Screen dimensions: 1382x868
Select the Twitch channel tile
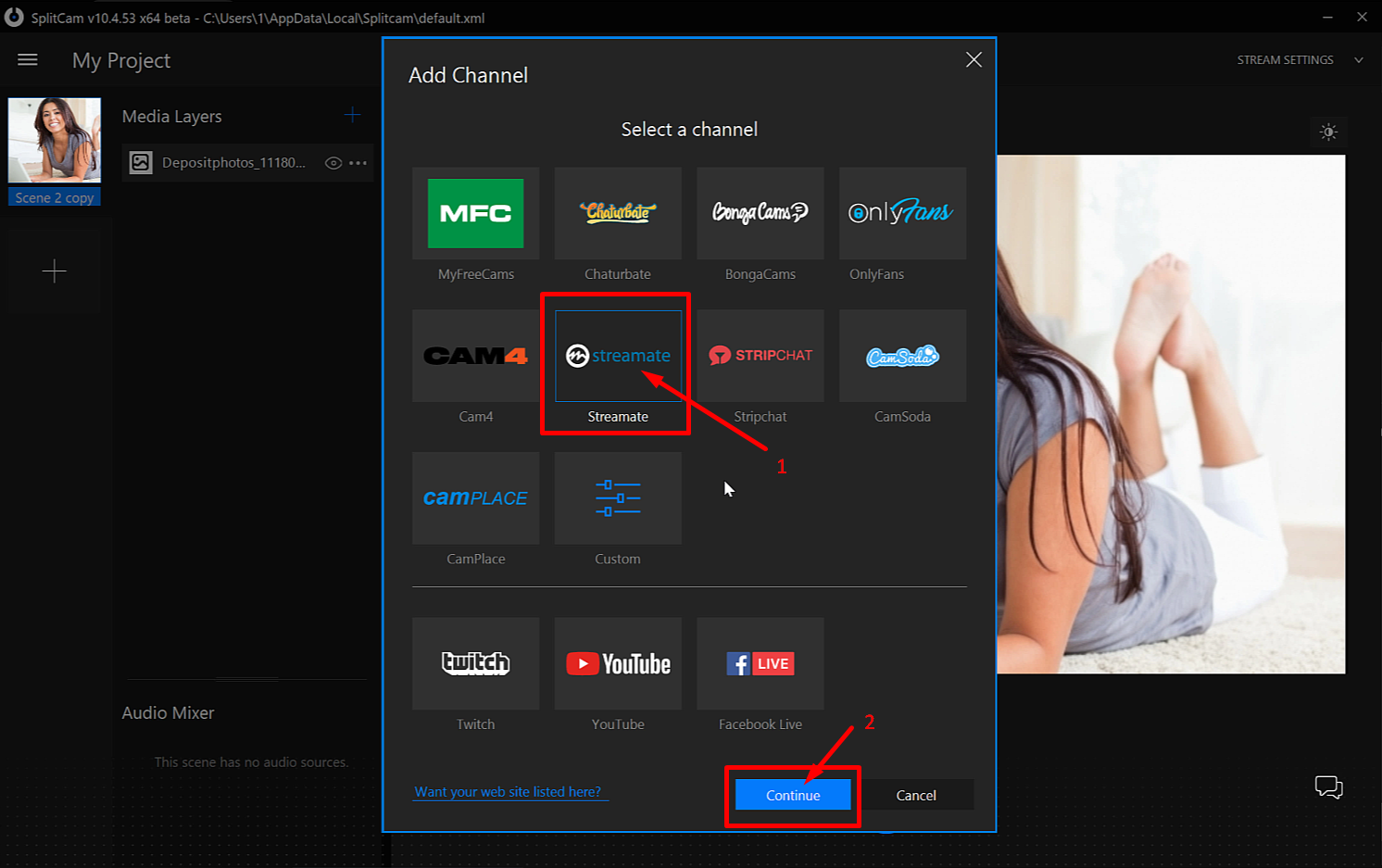click(x=475, y=663)
